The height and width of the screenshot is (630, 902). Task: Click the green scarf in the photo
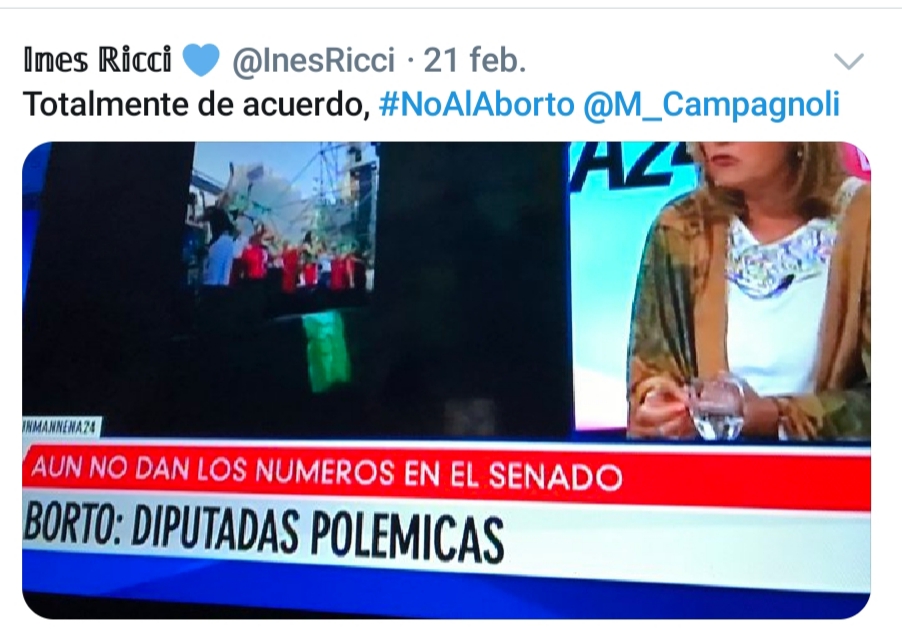[x=326, y=350]
